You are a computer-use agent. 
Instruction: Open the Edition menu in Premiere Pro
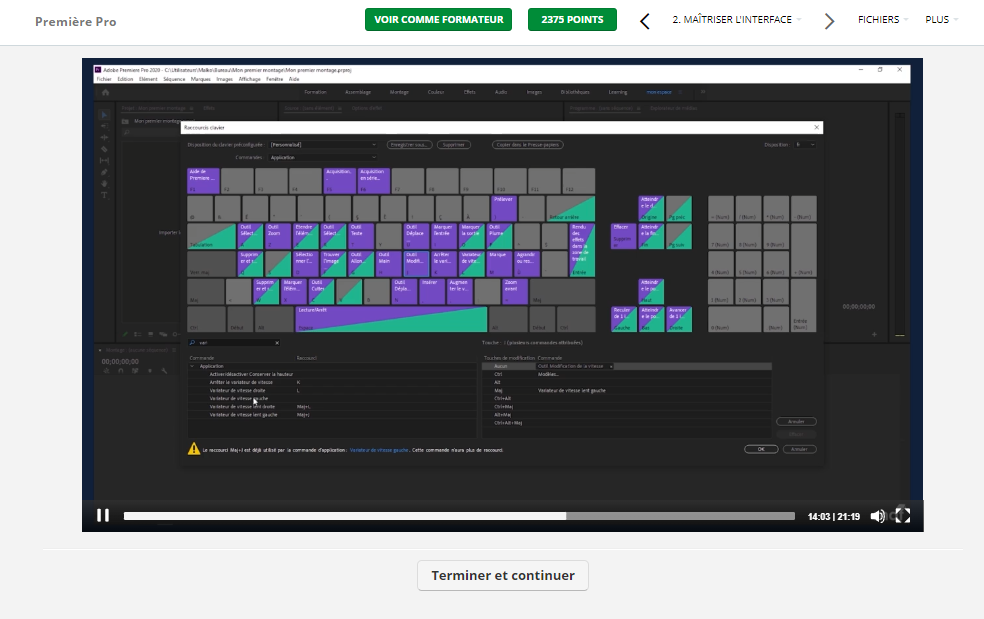point(125,79)
